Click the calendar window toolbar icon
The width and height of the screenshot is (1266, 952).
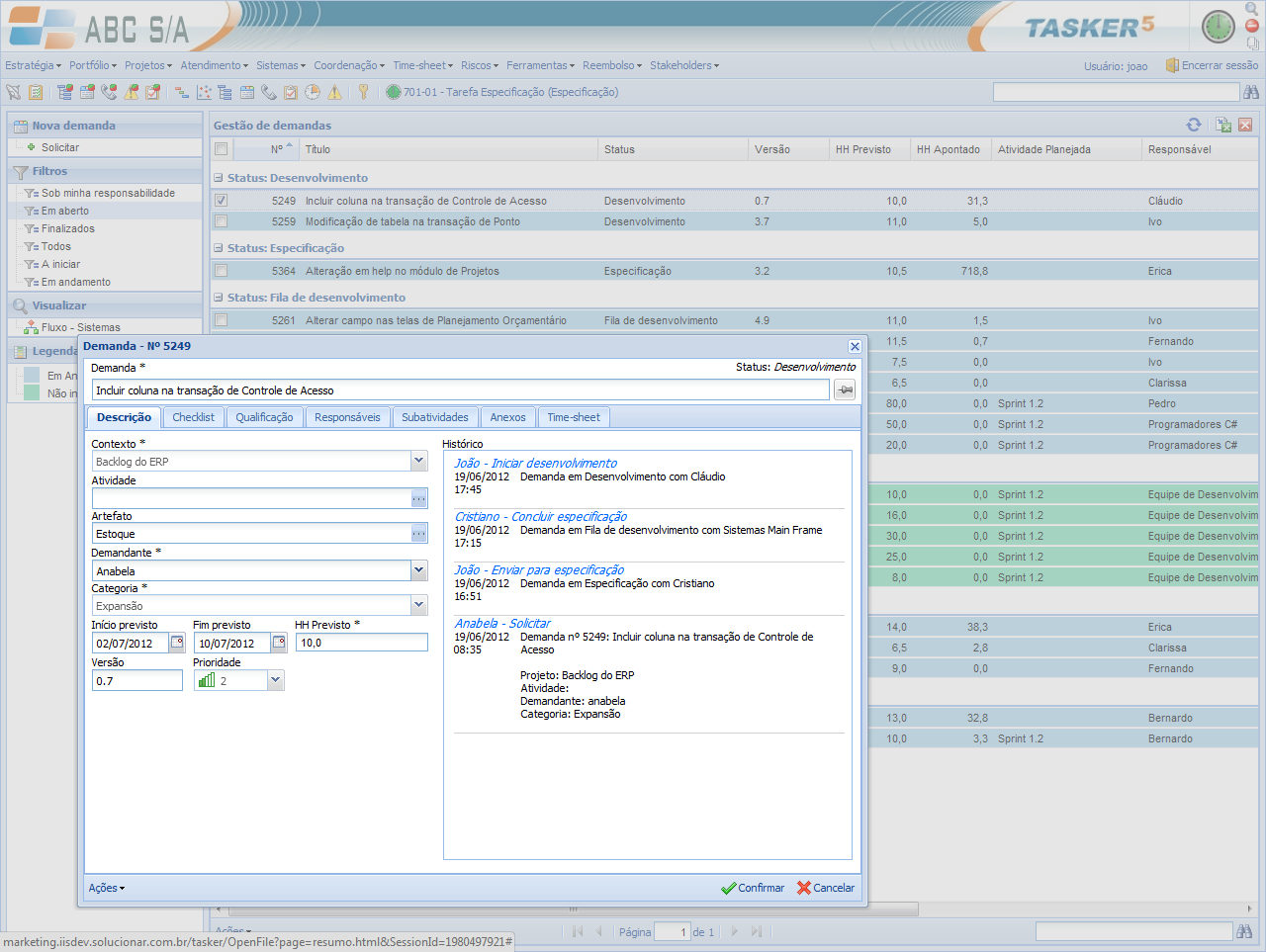pyautogui.click(x=247, y=92)
